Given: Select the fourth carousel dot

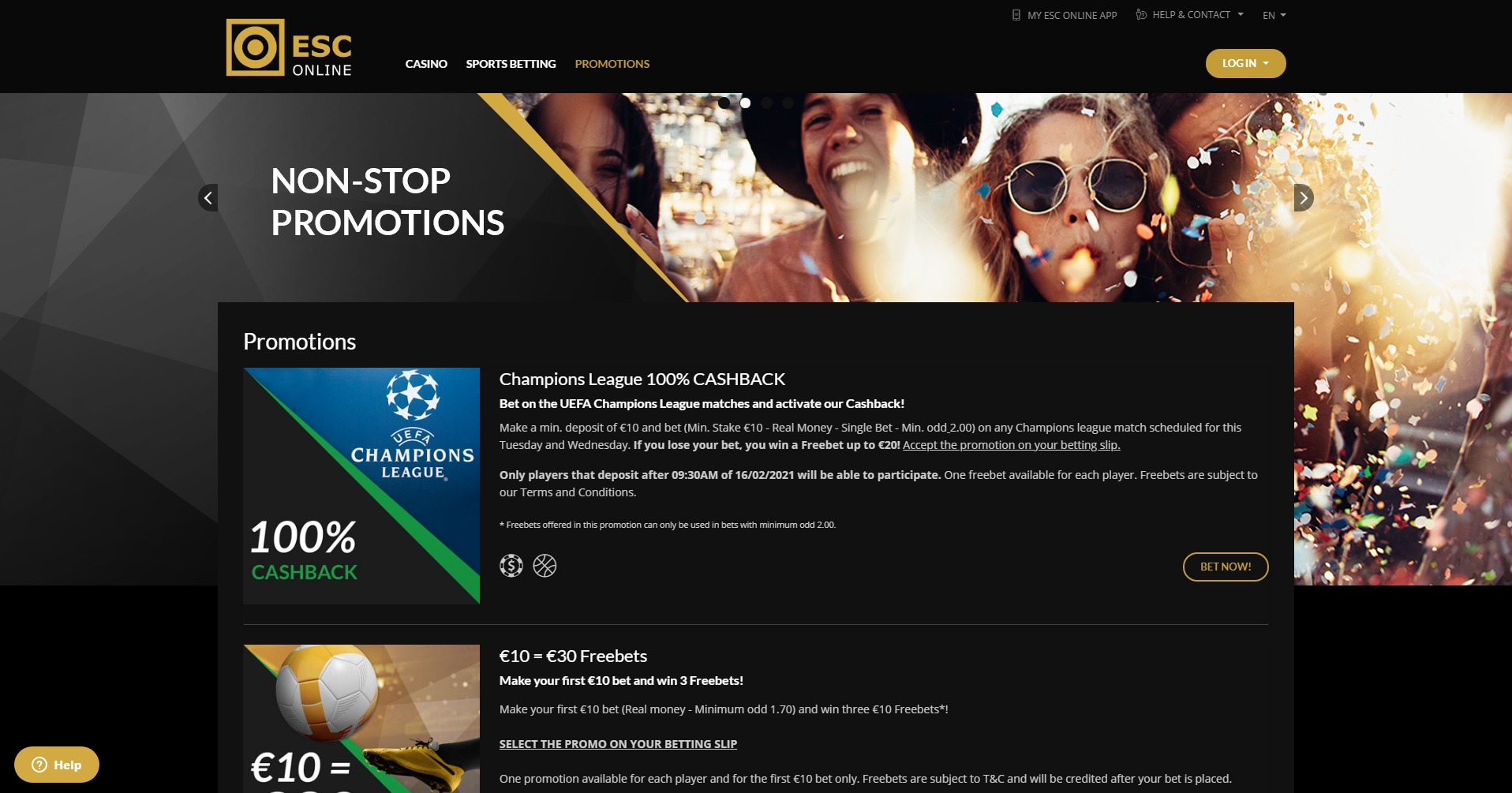Looking at the screenshot, I should (x=788, y=103).
